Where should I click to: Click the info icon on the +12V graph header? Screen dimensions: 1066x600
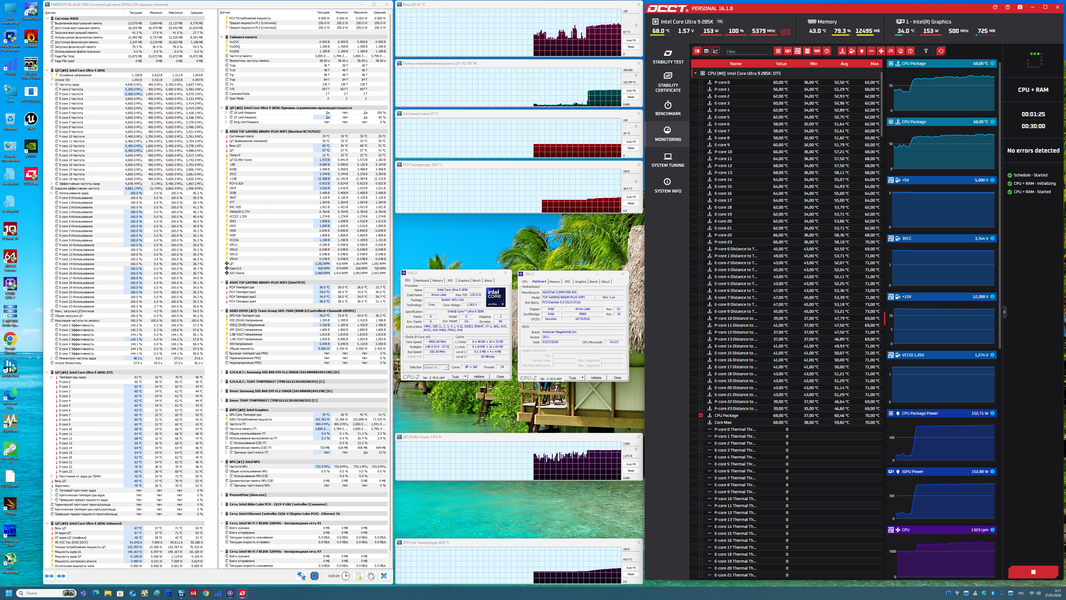coord(993,296)
